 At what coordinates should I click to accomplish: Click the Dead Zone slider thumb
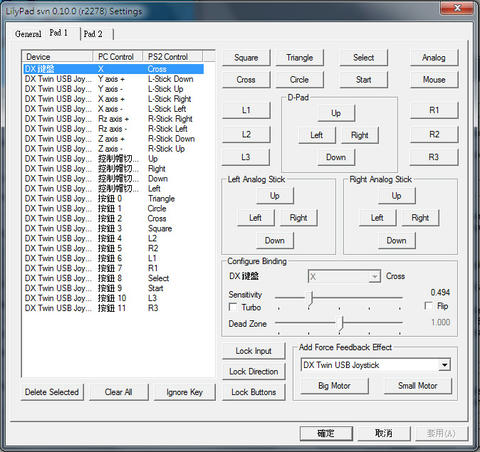(340, 323)
